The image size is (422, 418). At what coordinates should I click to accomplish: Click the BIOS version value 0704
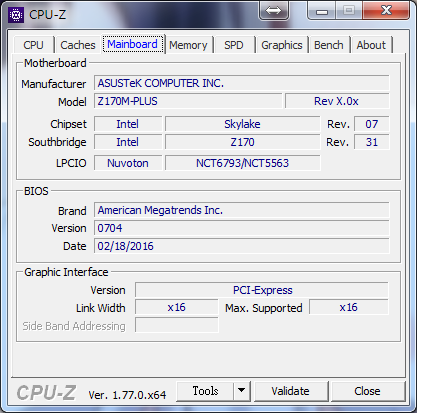click(242, 228)
